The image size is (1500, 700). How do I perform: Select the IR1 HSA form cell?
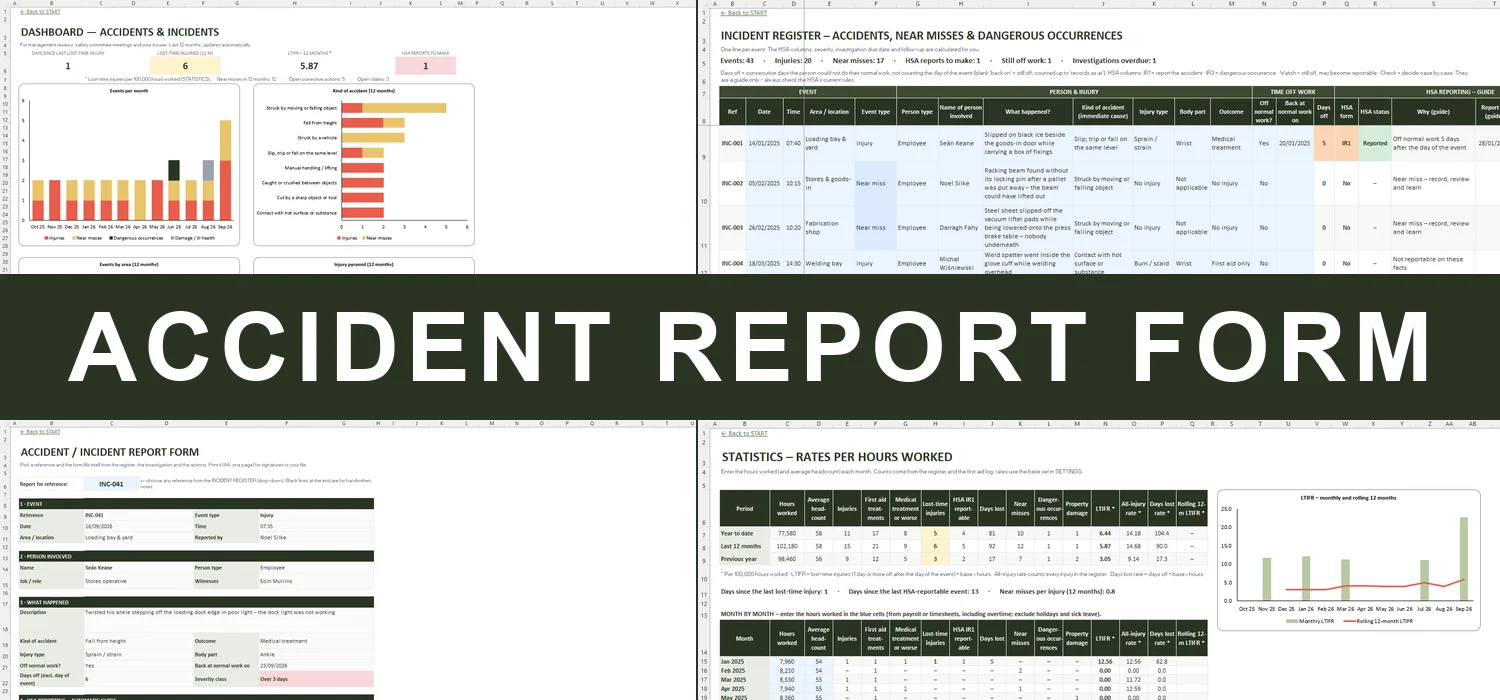pos(1346,143)
